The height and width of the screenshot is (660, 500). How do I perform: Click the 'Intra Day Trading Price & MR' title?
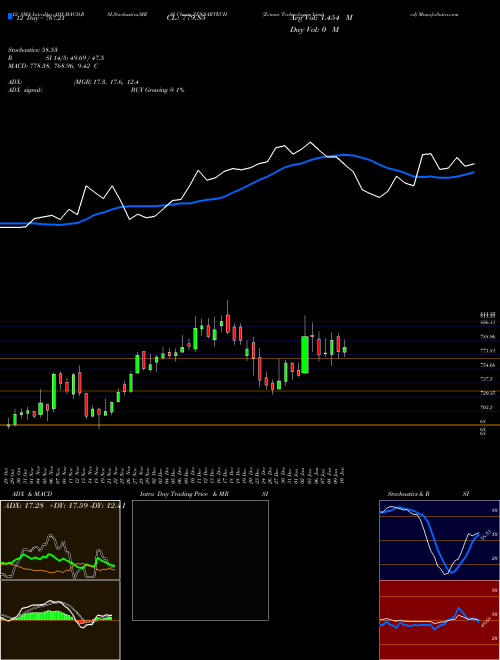point(184,494)
